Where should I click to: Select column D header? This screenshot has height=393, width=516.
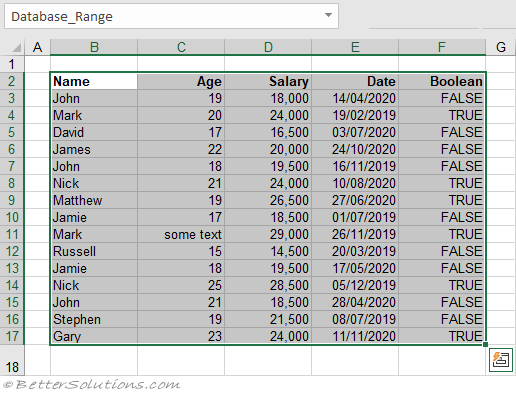(x=268, y=47)
